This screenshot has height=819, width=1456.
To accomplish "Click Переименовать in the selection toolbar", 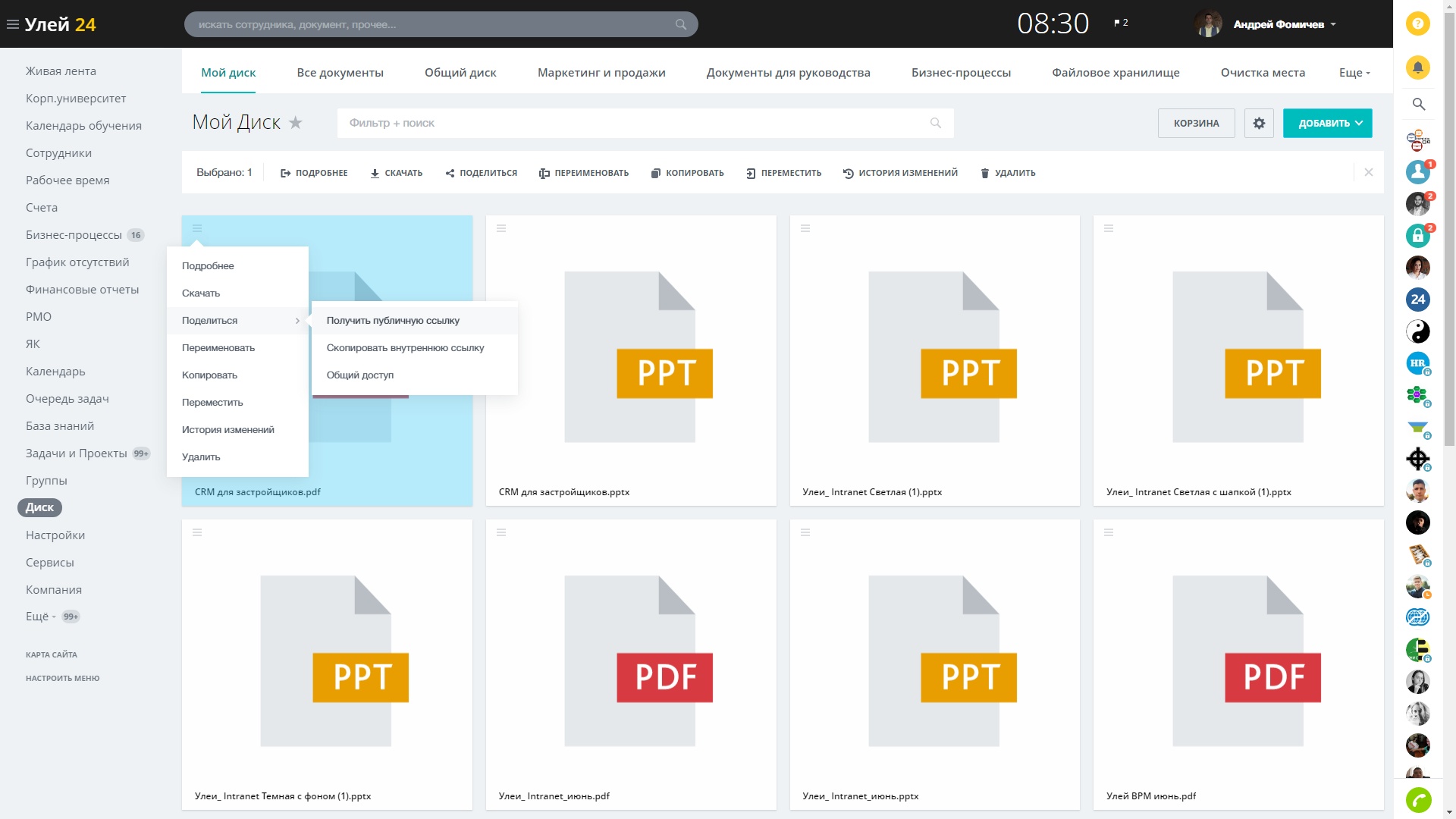I will coord(584,173).
